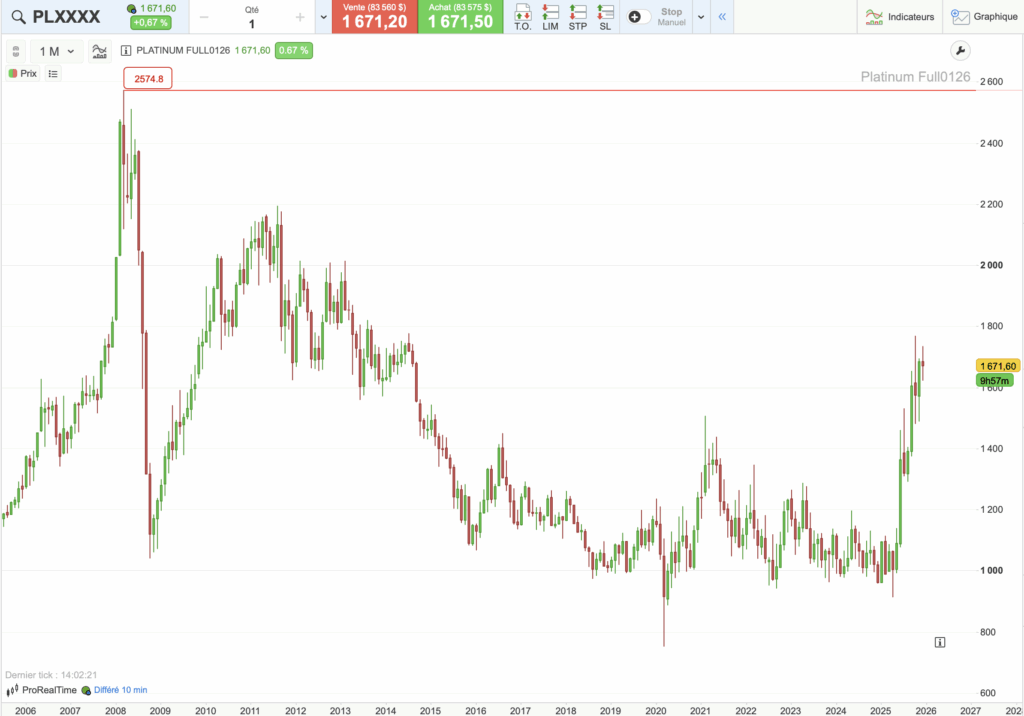The width and height of the screenshot is (1024, 716).
Task: Open the Indicateurs menu
Action: pyautogui.click(x=900, y=17)
